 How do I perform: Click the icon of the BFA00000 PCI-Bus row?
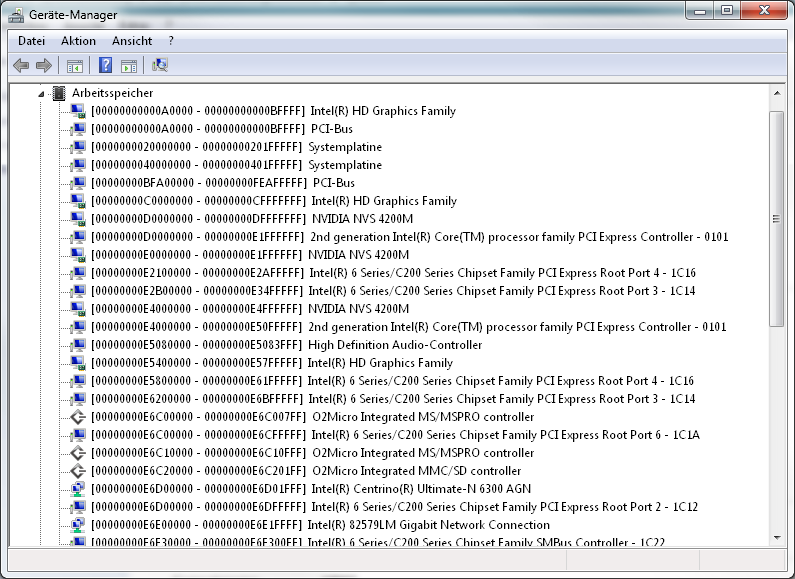pos(78,183)
